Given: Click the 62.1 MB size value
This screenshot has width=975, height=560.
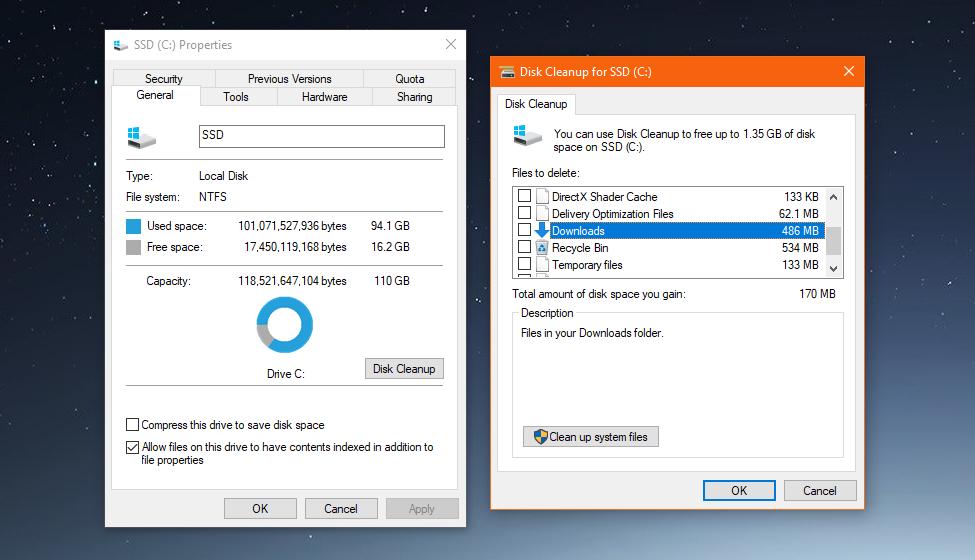Looking at the screenshot, I should pos(798,214).
